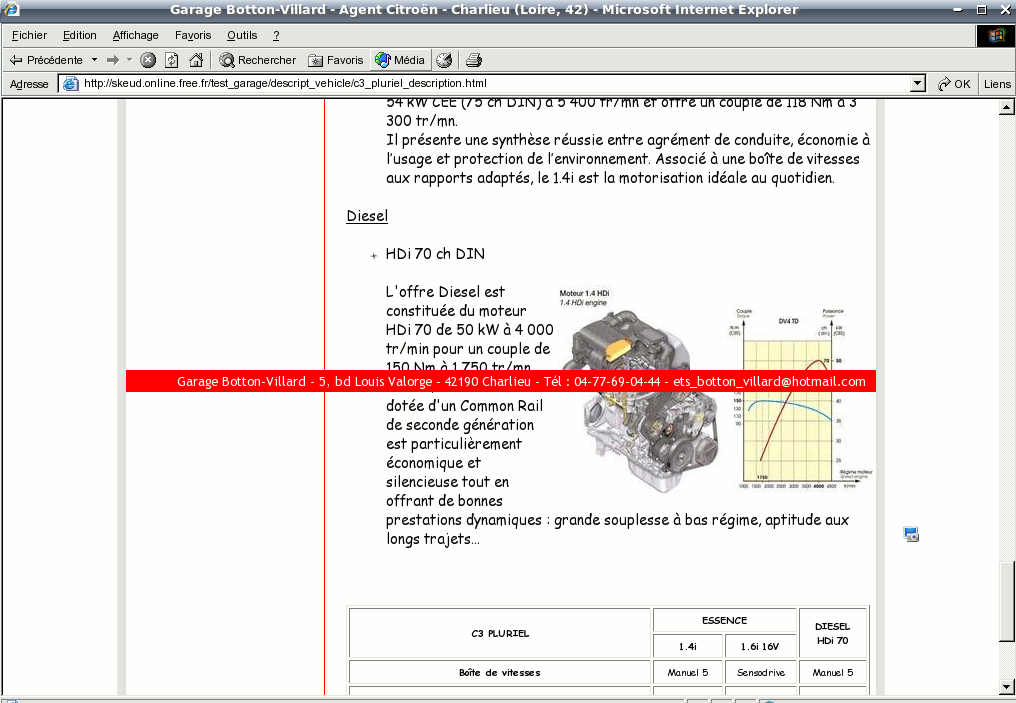Click the red Garage Botton-Villard contact banner
Image resolution: width=1016 pixels, height=703 pixels.
[501, 382]
